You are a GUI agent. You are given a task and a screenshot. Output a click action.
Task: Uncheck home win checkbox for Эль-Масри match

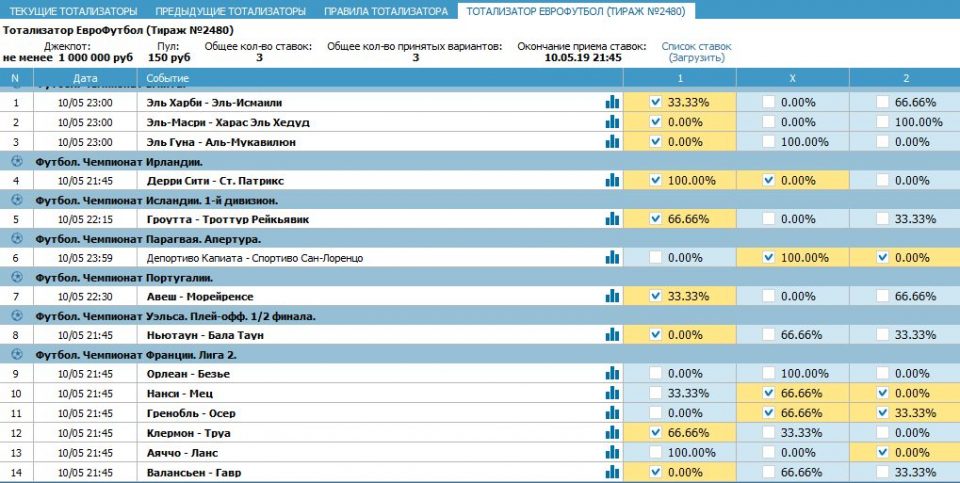(655, 122)
